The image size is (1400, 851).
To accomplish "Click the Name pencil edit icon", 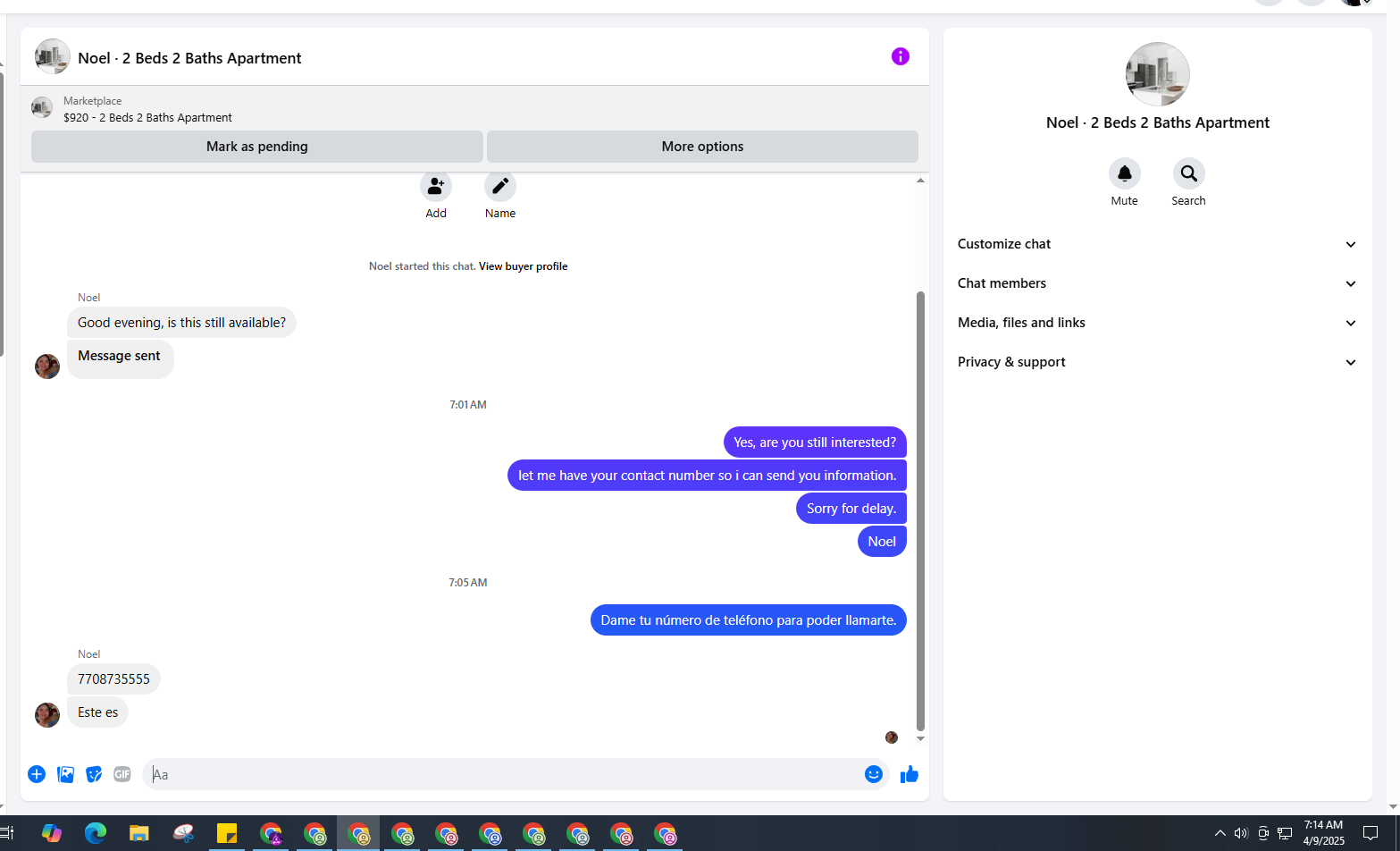I will pyautogui.click(x=500, y=186).
